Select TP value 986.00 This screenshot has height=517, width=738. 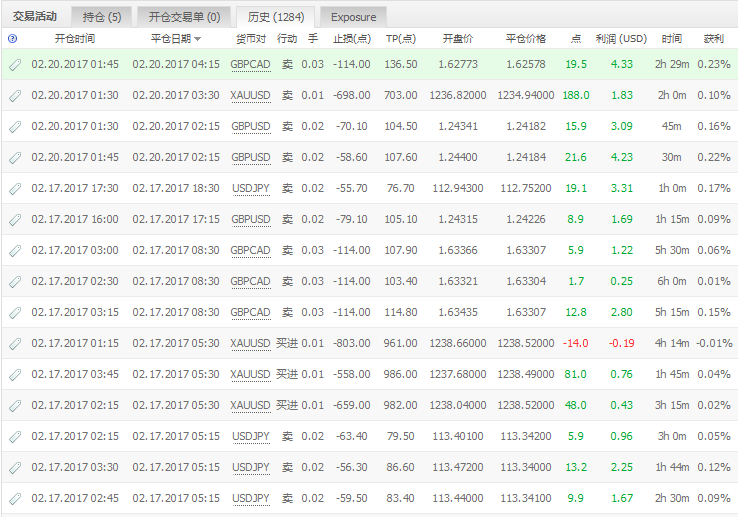[x=401, y=375]
